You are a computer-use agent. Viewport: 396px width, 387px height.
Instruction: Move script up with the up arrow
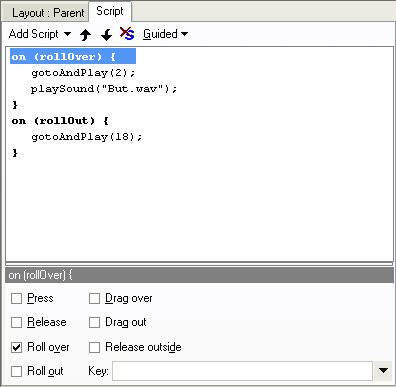coord(86,34)
